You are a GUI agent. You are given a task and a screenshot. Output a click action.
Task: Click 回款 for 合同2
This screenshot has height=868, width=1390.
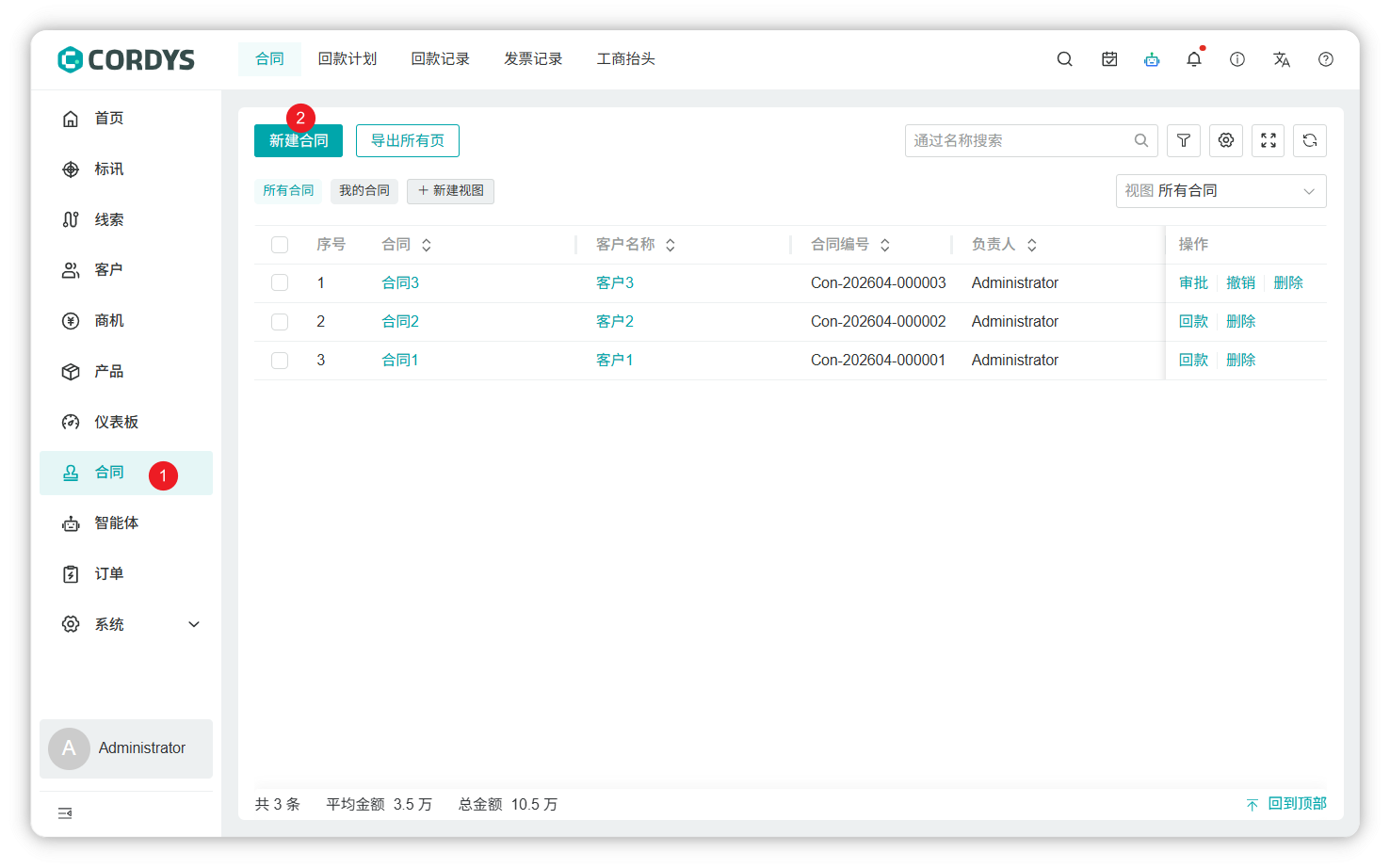1193,322
